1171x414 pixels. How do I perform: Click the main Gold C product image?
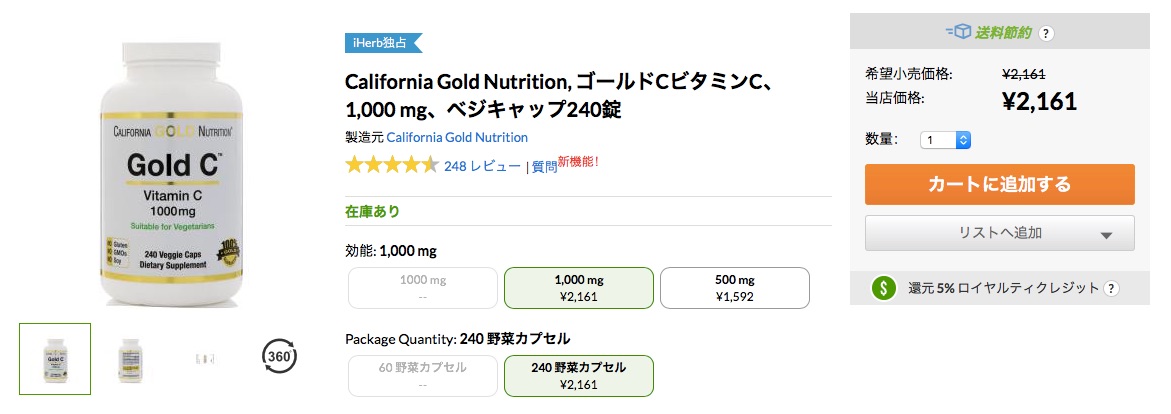pyautogui.click(x=173, y=174)
